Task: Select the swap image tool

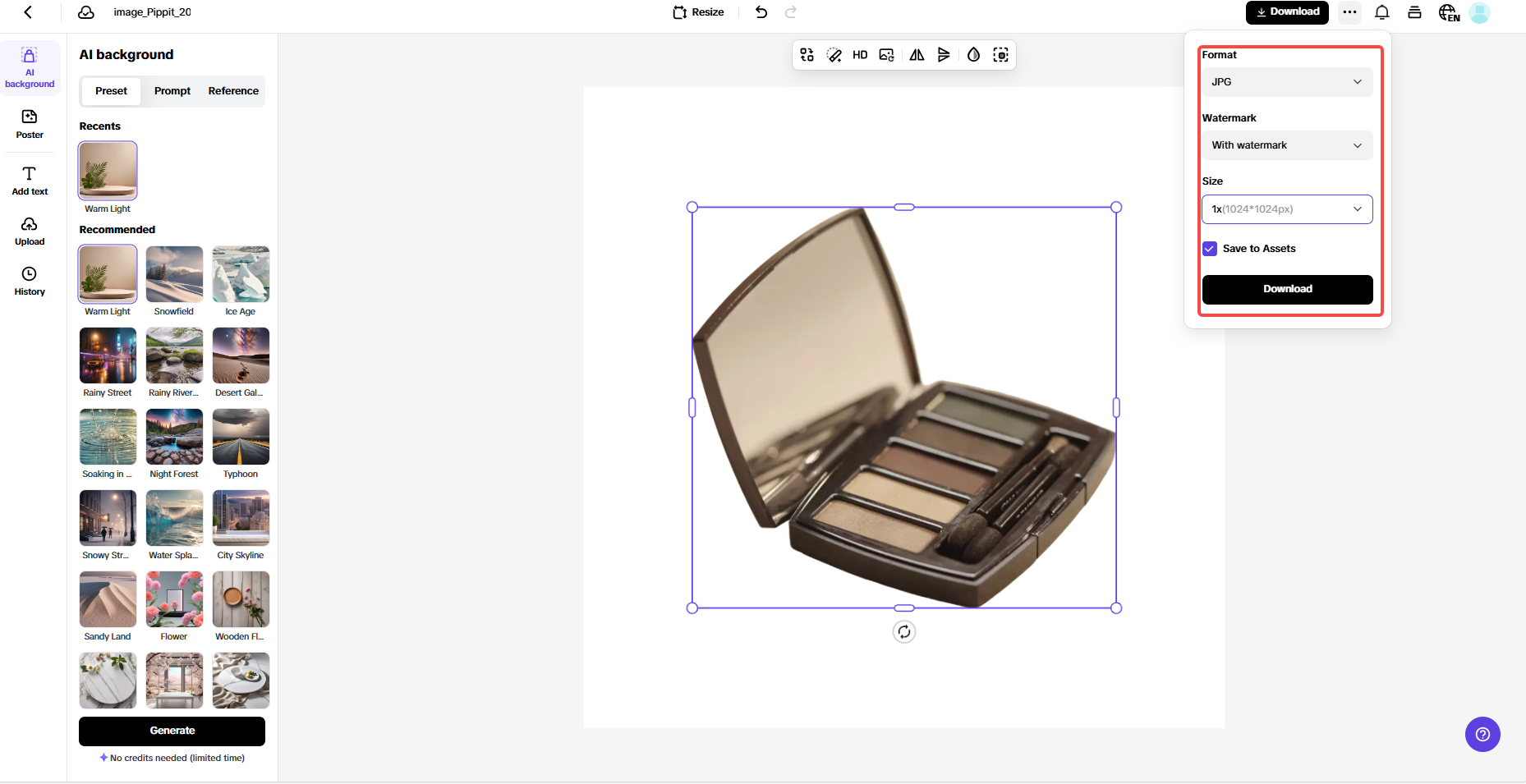Action: point(806,54)
